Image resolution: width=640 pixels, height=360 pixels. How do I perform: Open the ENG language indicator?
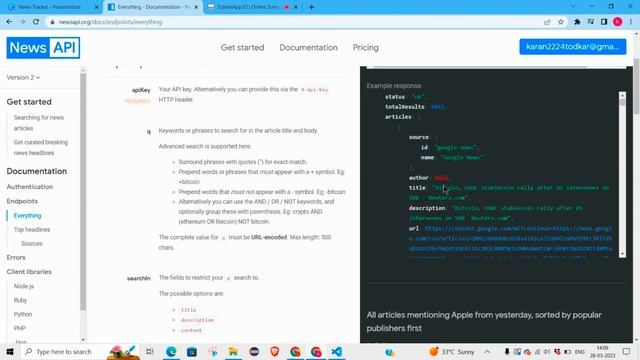coord(580,351)
